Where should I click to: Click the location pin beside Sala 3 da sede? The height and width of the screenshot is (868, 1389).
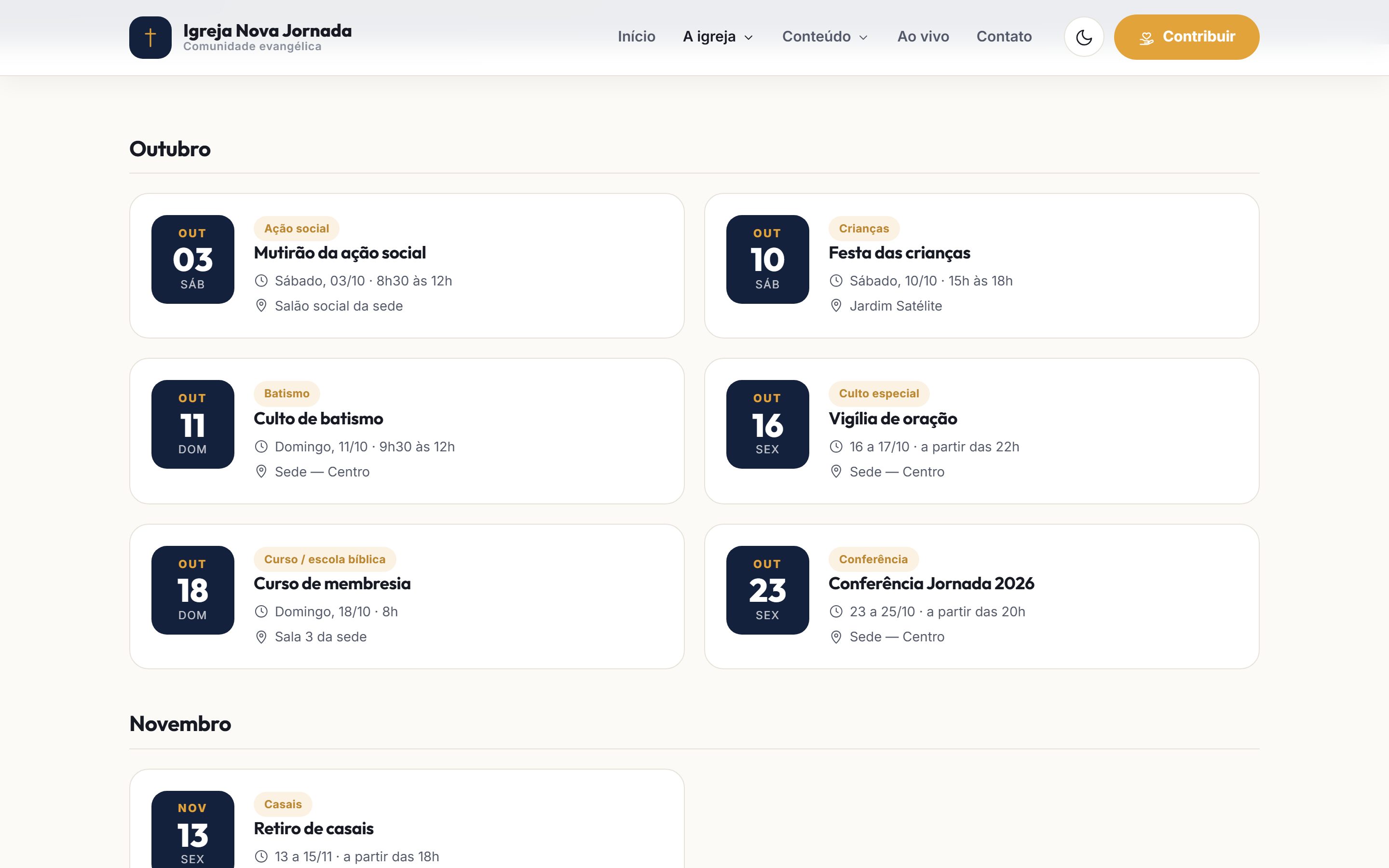[x=261, y=637]
